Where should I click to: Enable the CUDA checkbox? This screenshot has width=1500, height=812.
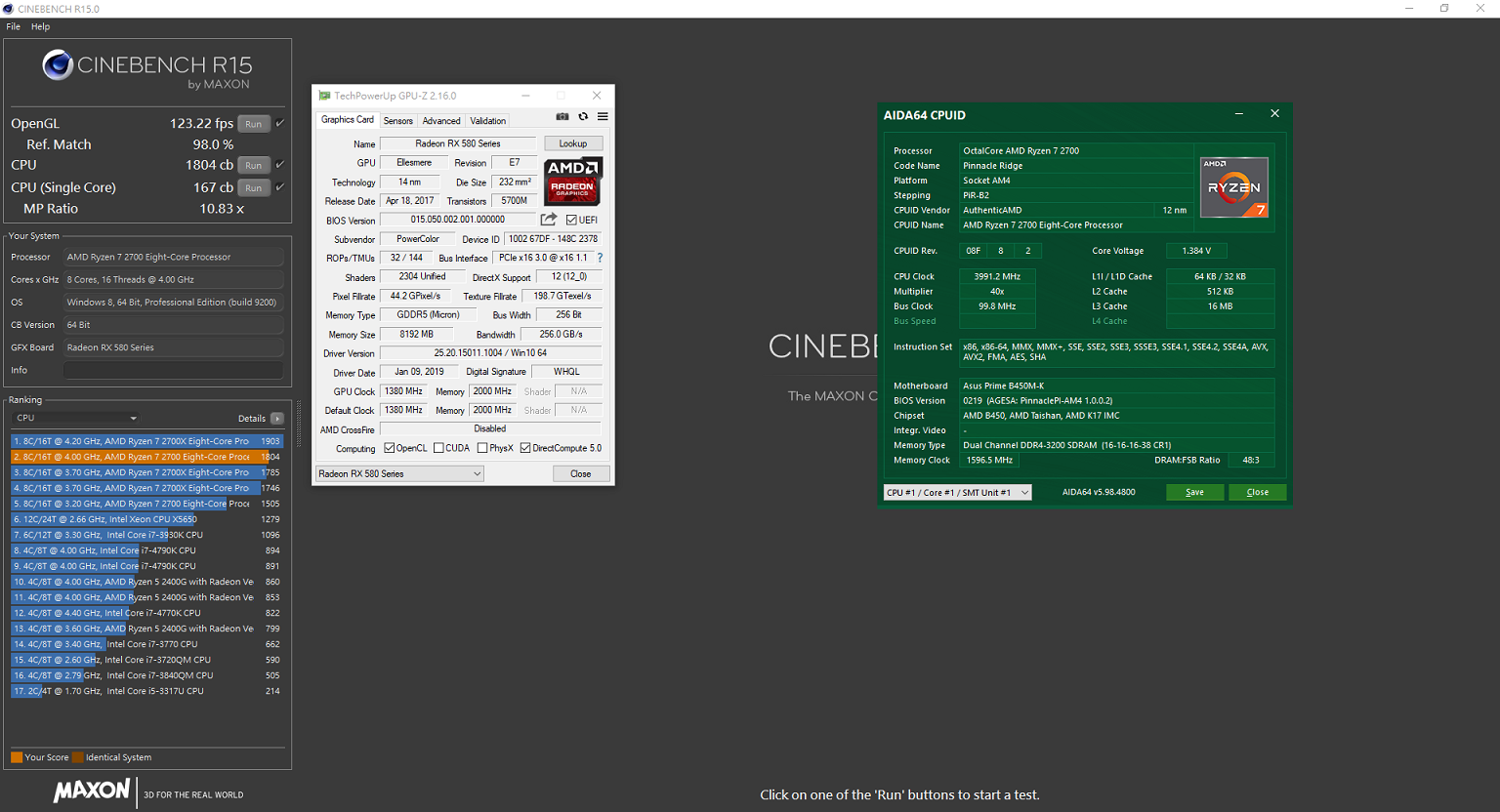tap(438, 448)
